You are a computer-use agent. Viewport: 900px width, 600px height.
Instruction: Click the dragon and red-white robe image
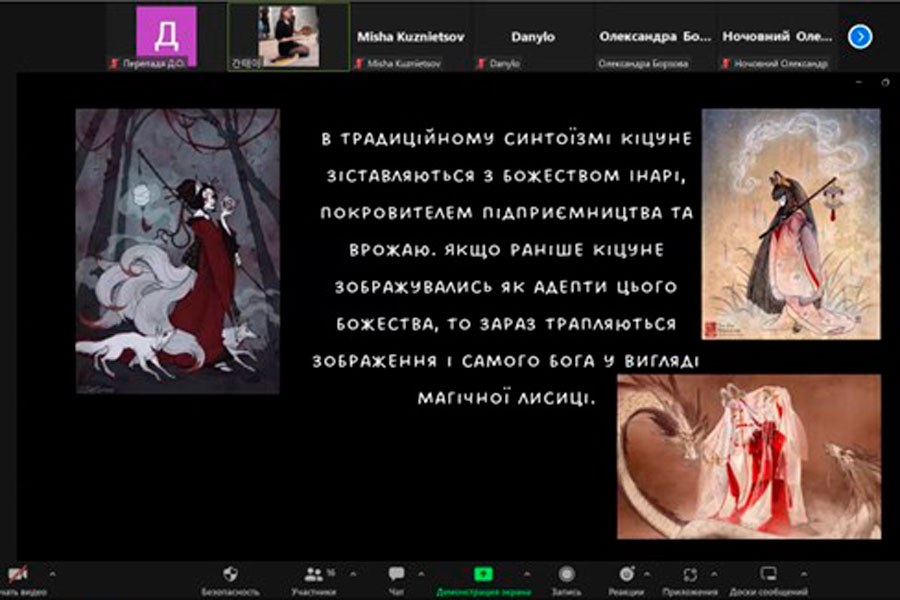(749, 457)
